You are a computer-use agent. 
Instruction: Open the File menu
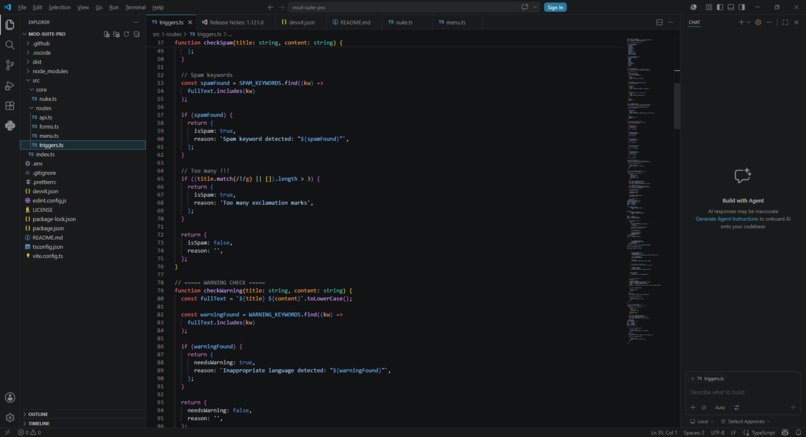click(x=22, y=7)
